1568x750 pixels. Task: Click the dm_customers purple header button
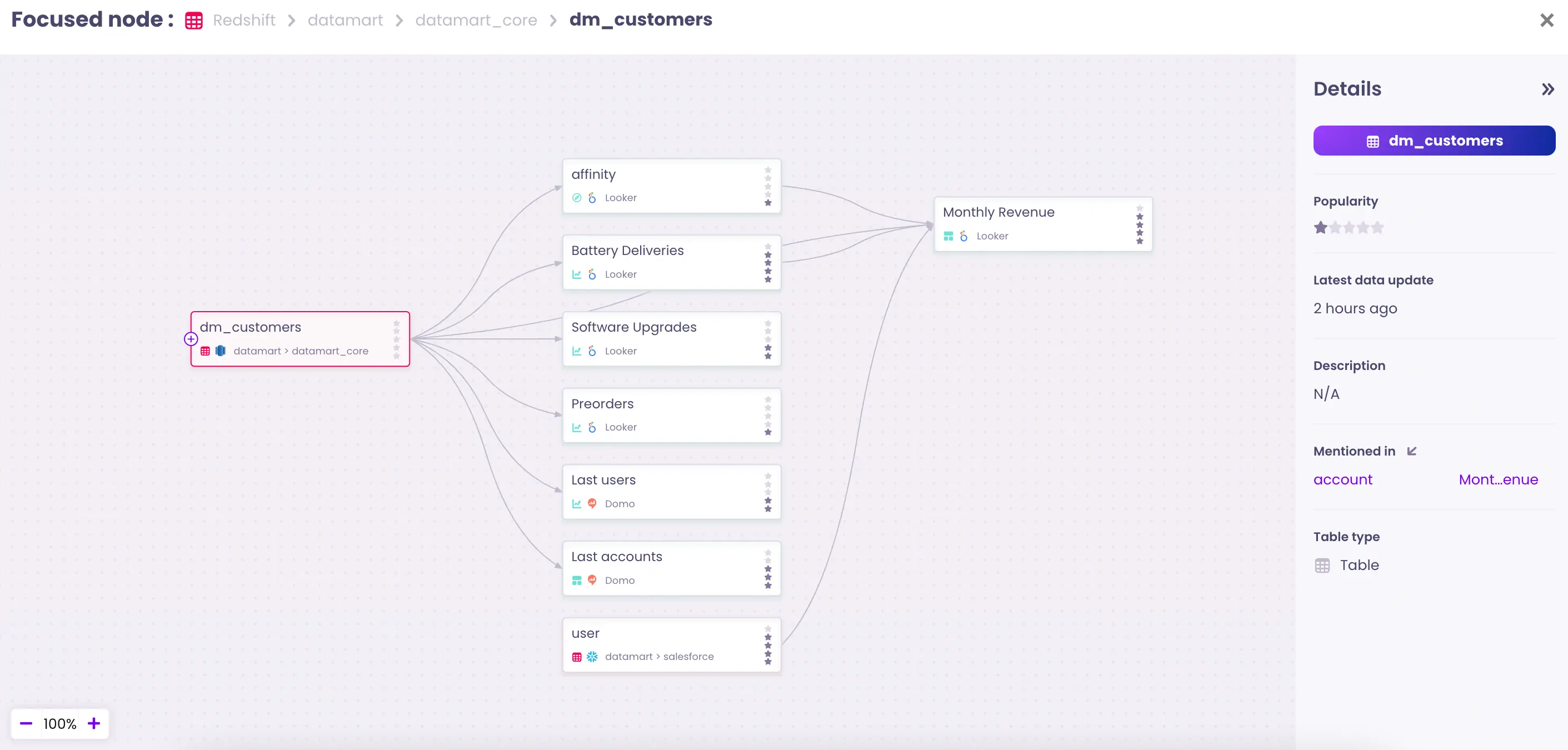pyautogui.click(x=1434, y=141)
